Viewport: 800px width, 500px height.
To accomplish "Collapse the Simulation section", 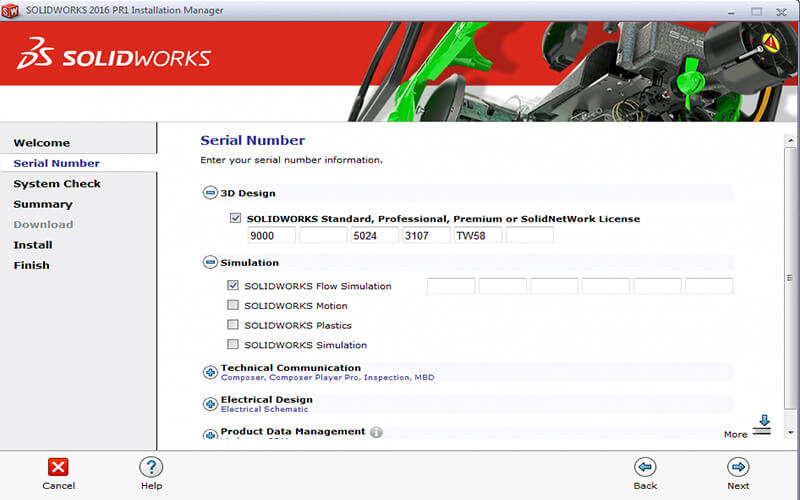I will click(x=210, y=263).
